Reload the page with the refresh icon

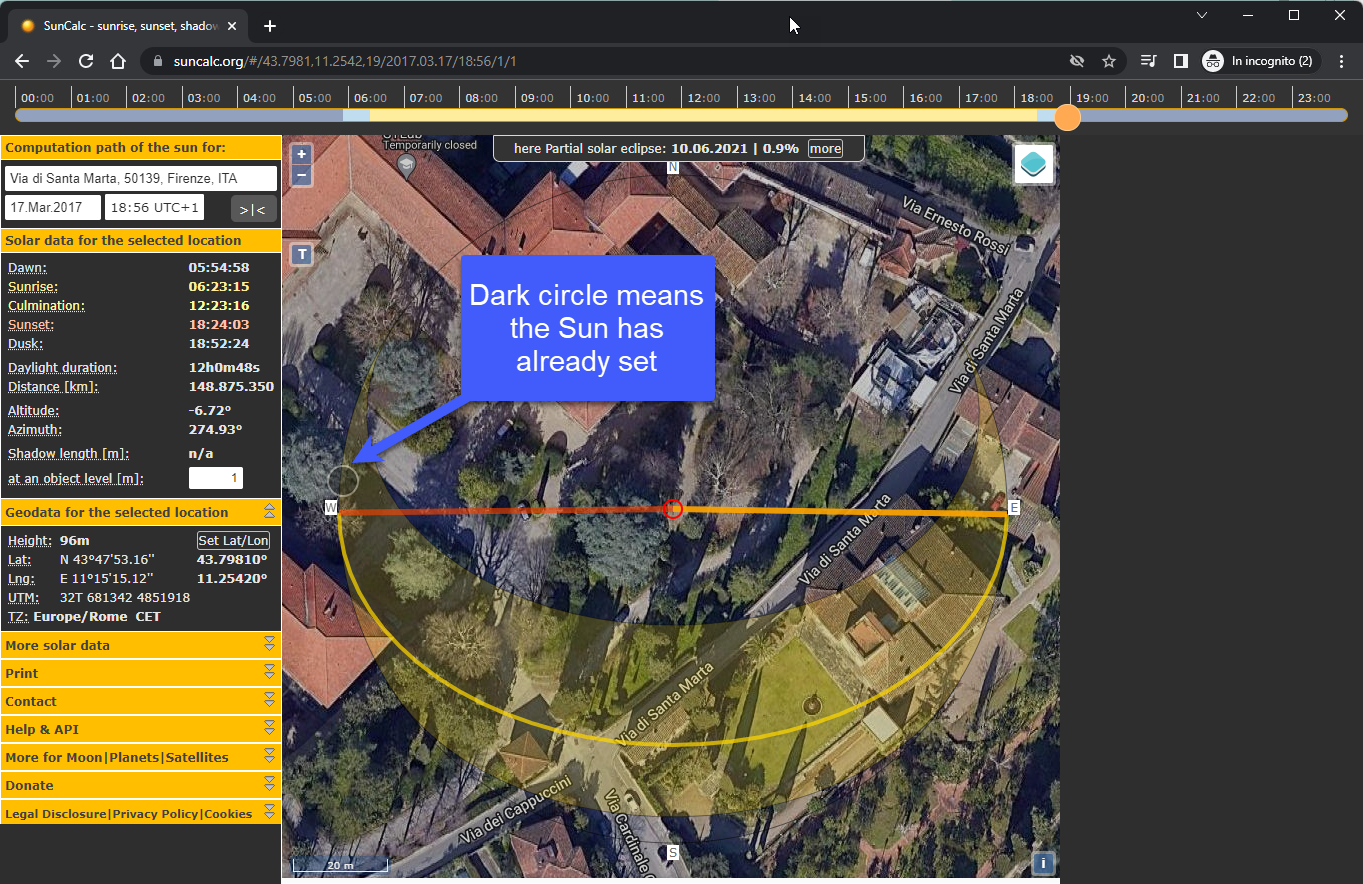(x=85, y=61)
